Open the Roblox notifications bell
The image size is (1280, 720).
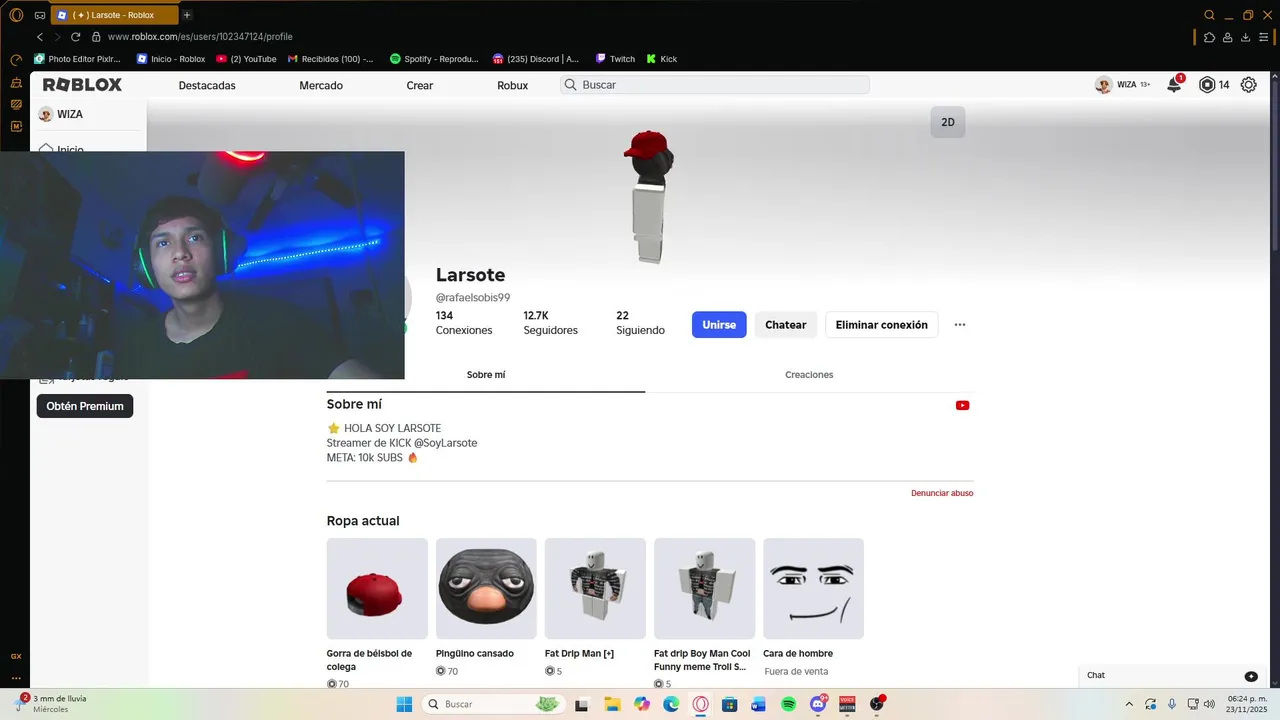pyautogui.click(x=1174, y=85)
